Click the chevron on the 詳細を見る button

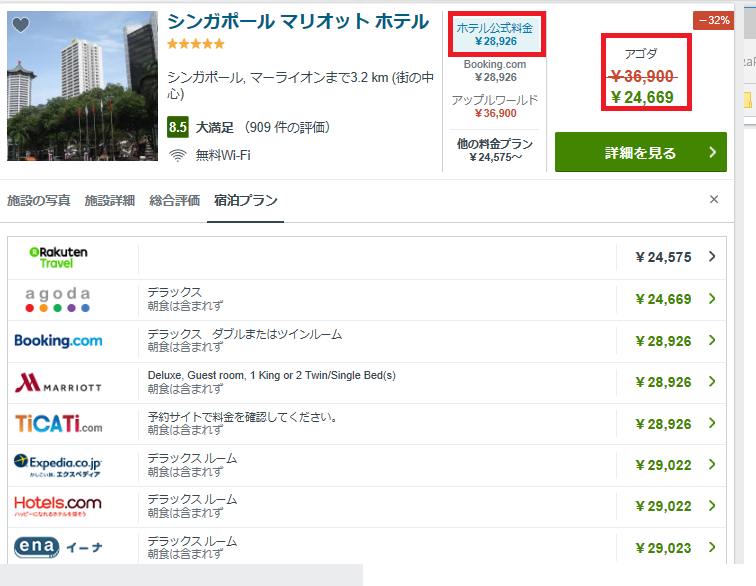[x=713, y=152]
